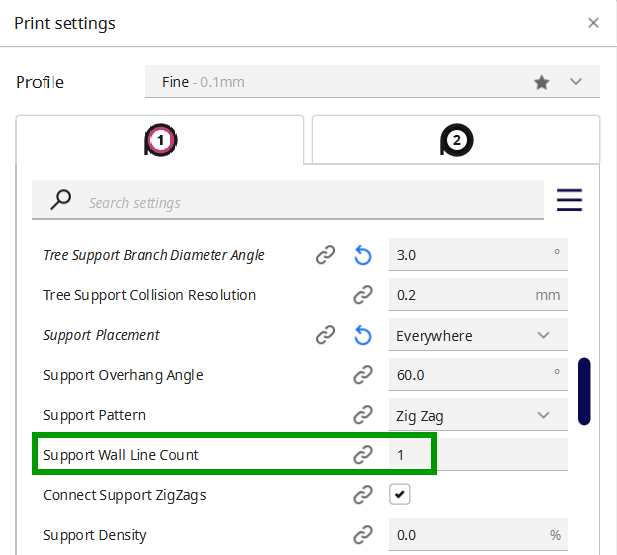Switch to extruder 2 tab
Viewport: 617px width, 555px height.
click(456, 140)
